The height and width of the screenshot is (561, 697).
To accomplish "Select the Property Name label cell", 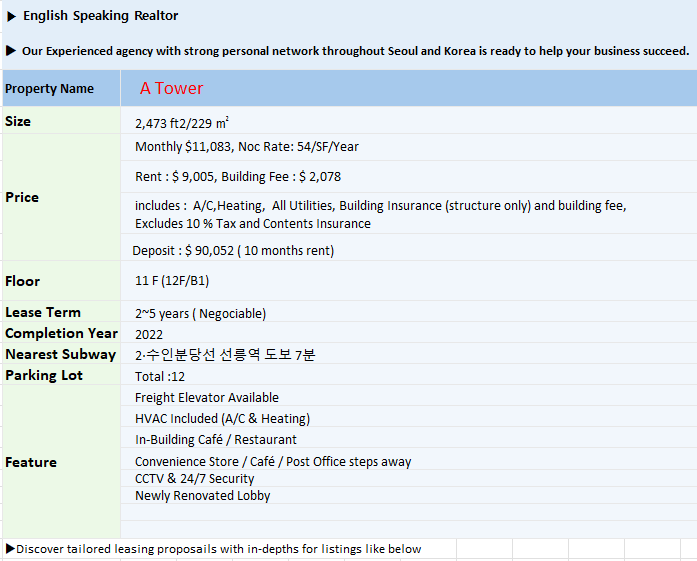I will (61, 88).
